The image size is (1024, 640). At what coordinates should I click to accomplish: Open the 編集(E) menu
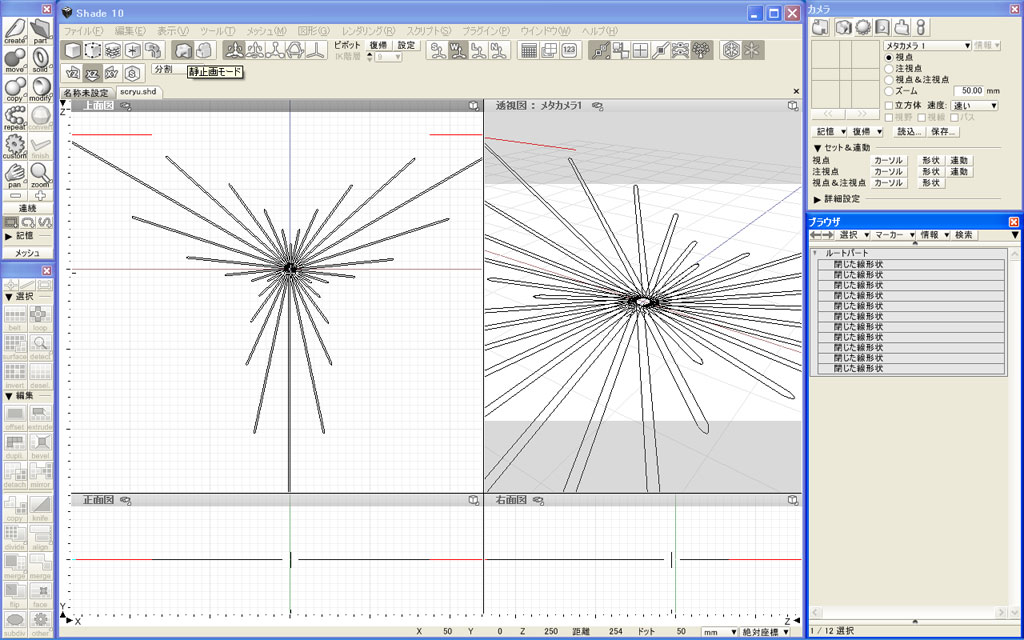[130, 31]
